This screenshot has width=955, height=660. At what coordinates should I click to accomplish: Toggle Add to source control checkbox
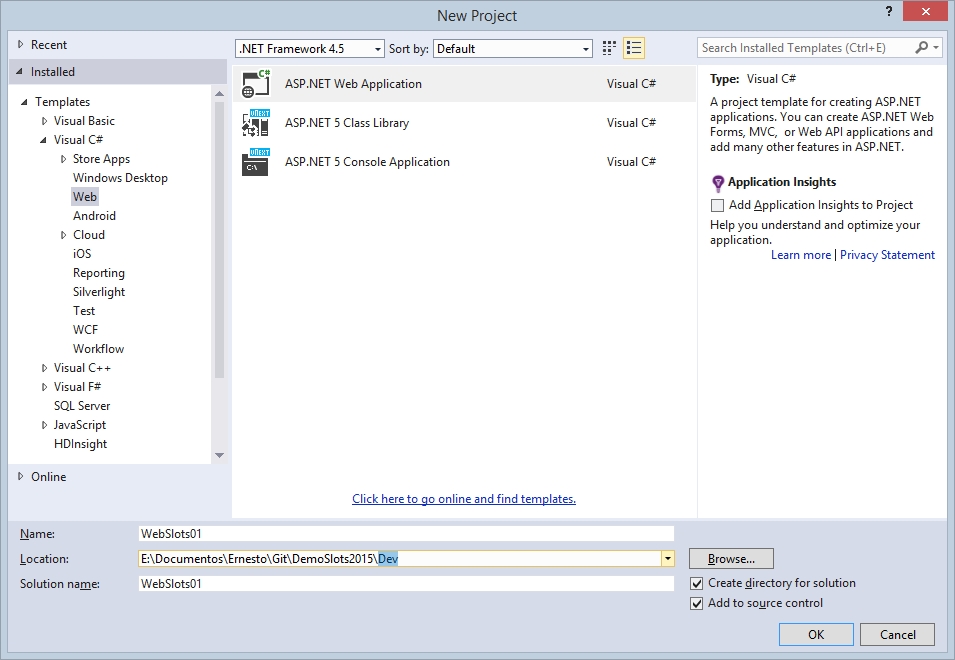pos(696,603)
